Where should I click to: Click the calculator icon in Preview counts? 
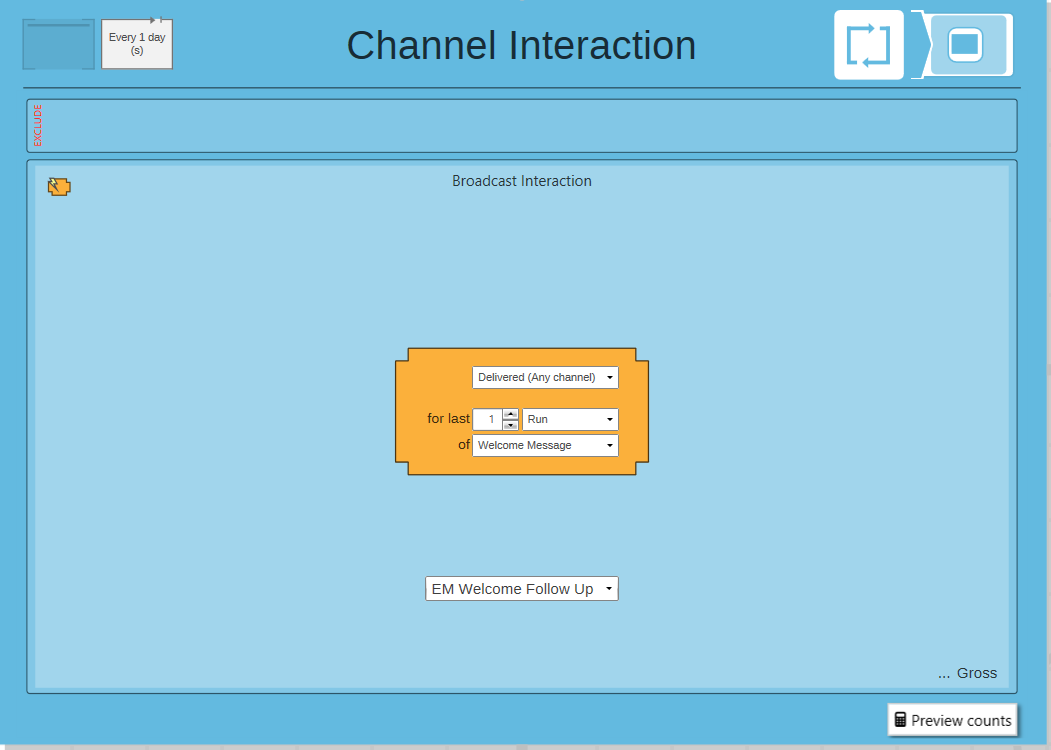(x=900, y=720)
